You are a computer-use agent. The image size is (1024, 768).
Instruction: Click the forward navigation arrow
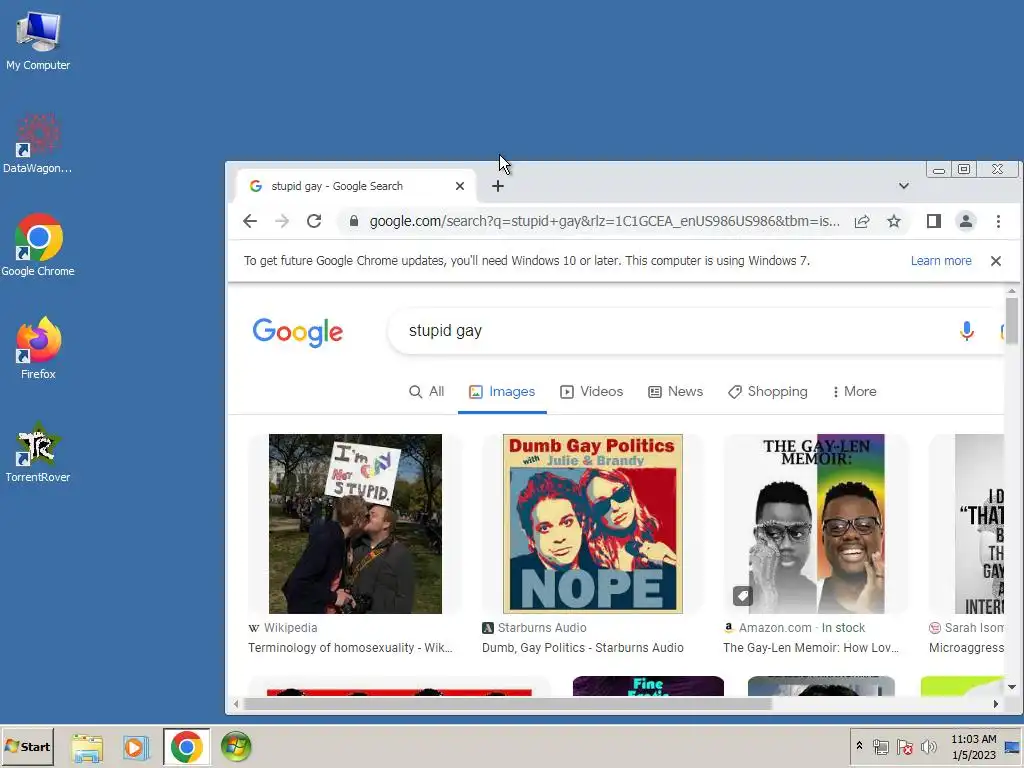point(281,221)
